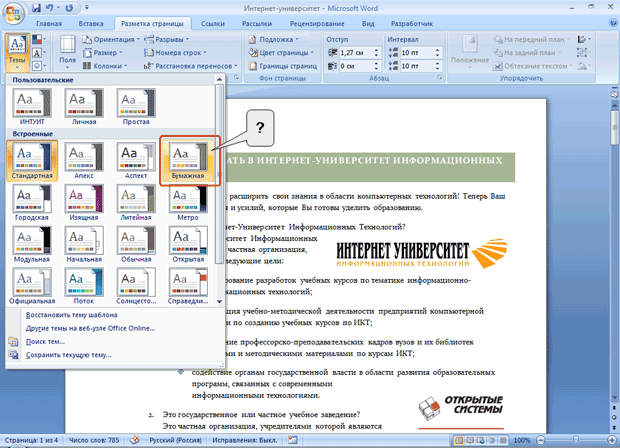Image resolution: width=620 pixels, height=448 pixels.
Task: Open Подложка watermark menu
Action: point(273,40)
